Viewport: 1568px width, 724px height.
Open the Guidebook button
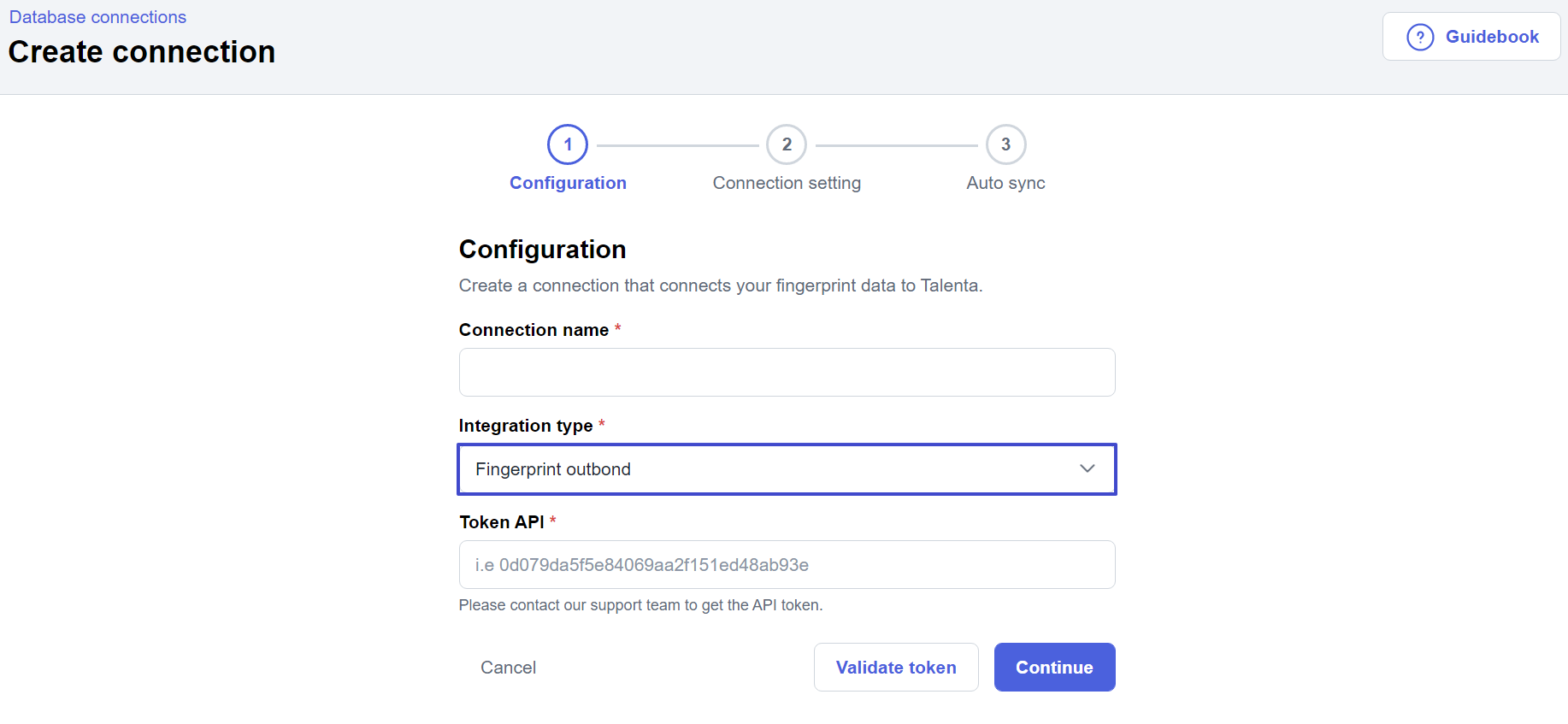click(1471, 37)
